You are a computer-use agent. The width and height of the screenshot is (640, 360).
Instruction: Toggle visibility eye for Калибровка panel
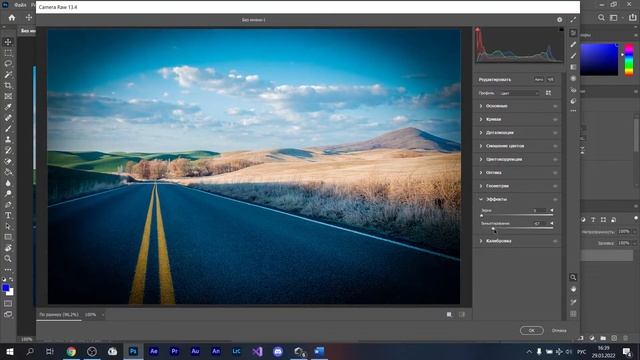(x=555, y=241)
